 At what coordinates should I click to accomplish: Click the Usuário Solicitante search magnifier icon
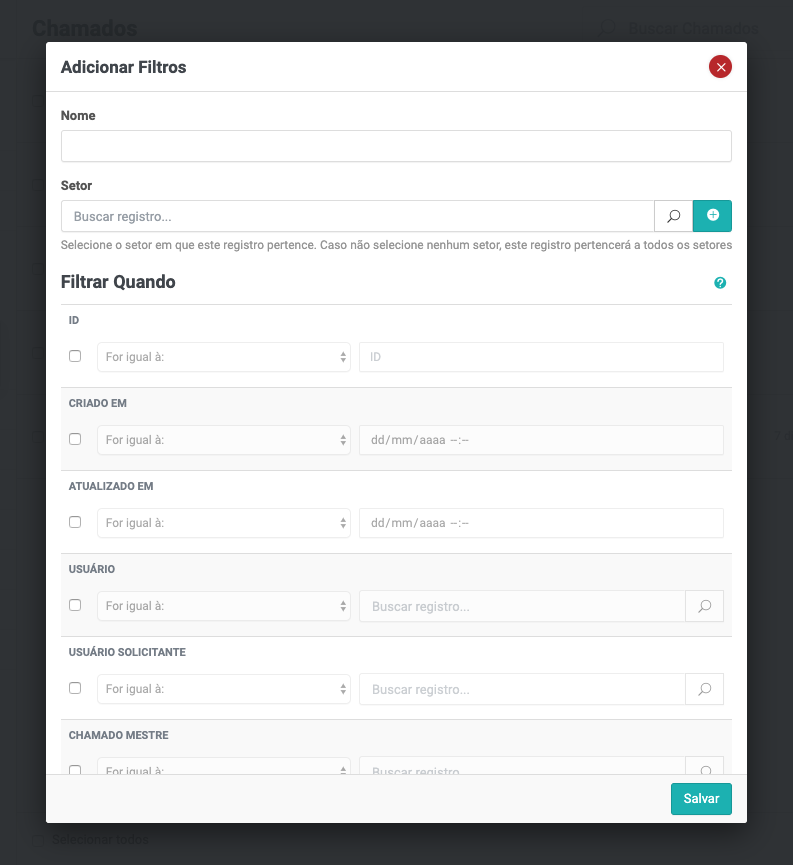[704, 689]
